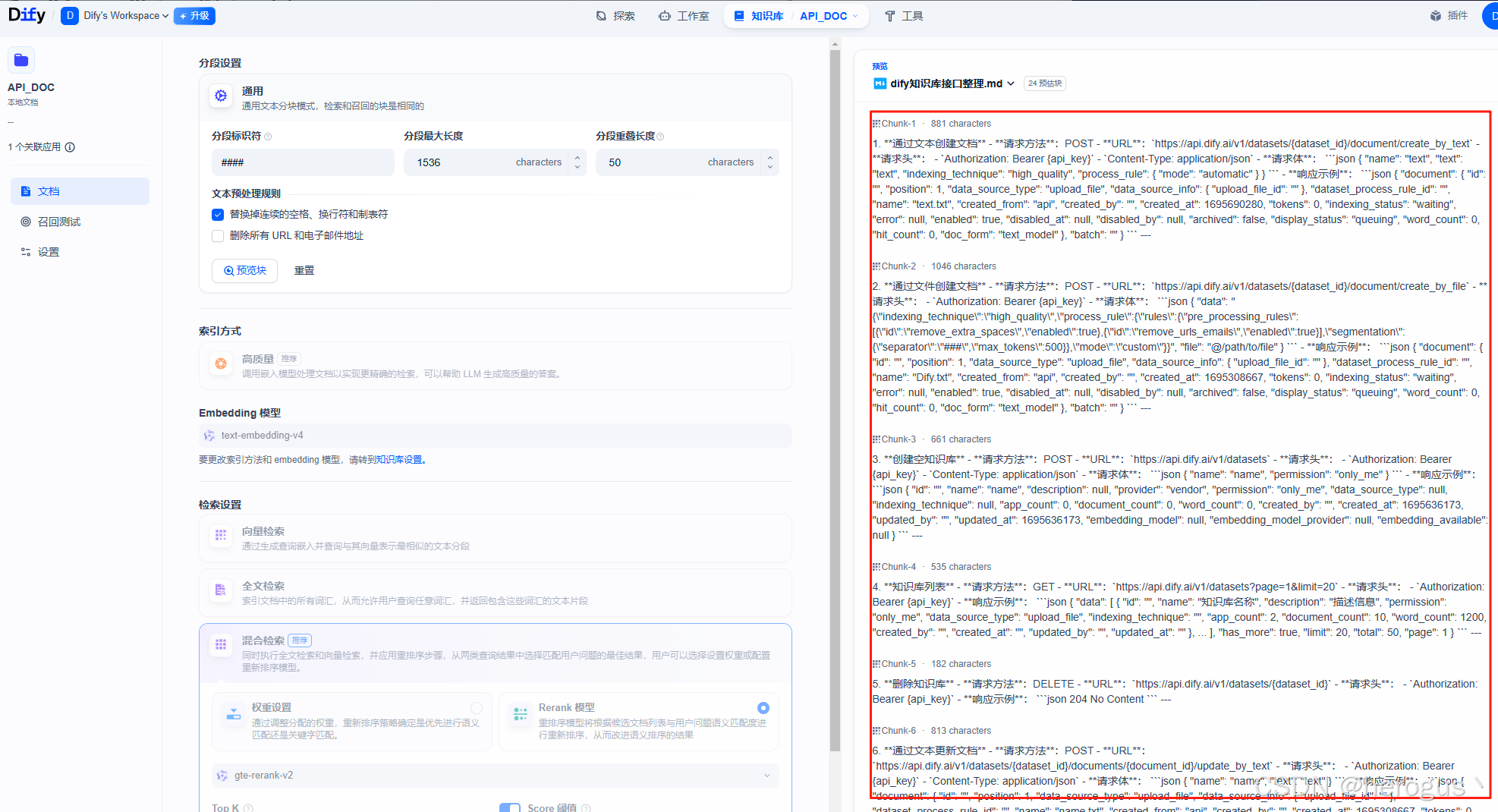Image resolution: width=1498 pixels, height=812 pixels.
Task: Expand the dify知识库接口整理.md file dropdown
Action: (1011, 83)
